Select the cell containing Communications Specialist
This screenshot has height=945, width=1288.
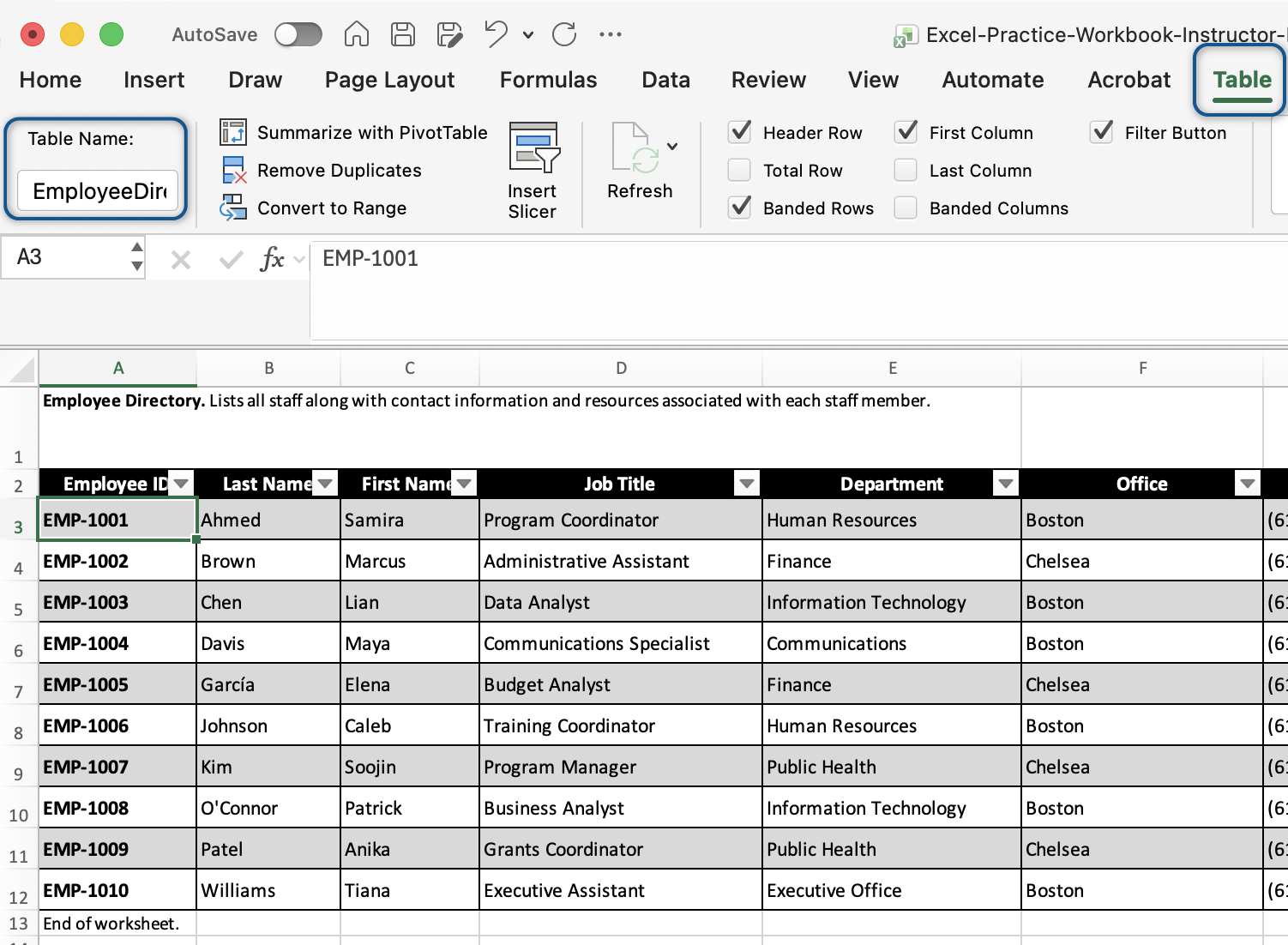(x=621, y=643)
